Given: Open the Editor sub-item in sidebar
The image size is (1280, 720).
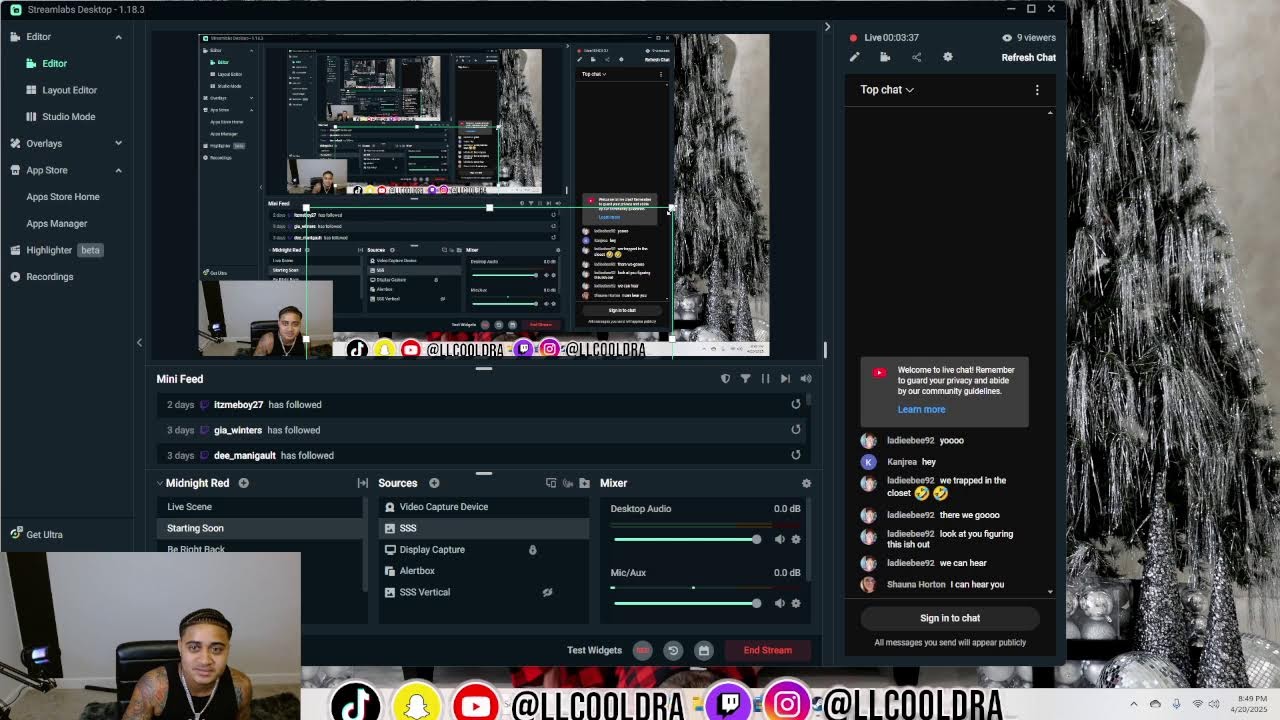Looking at the screenshot, I should (x=54, y=63).
